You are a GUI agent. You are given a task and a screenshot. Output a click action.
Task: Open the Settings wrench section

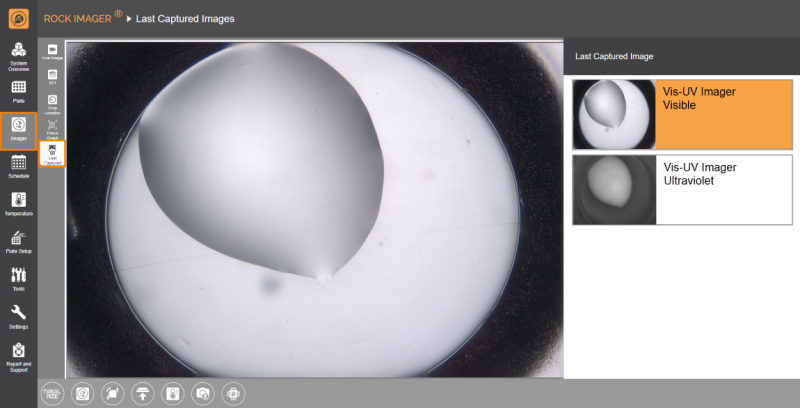(x=18, y=316)
